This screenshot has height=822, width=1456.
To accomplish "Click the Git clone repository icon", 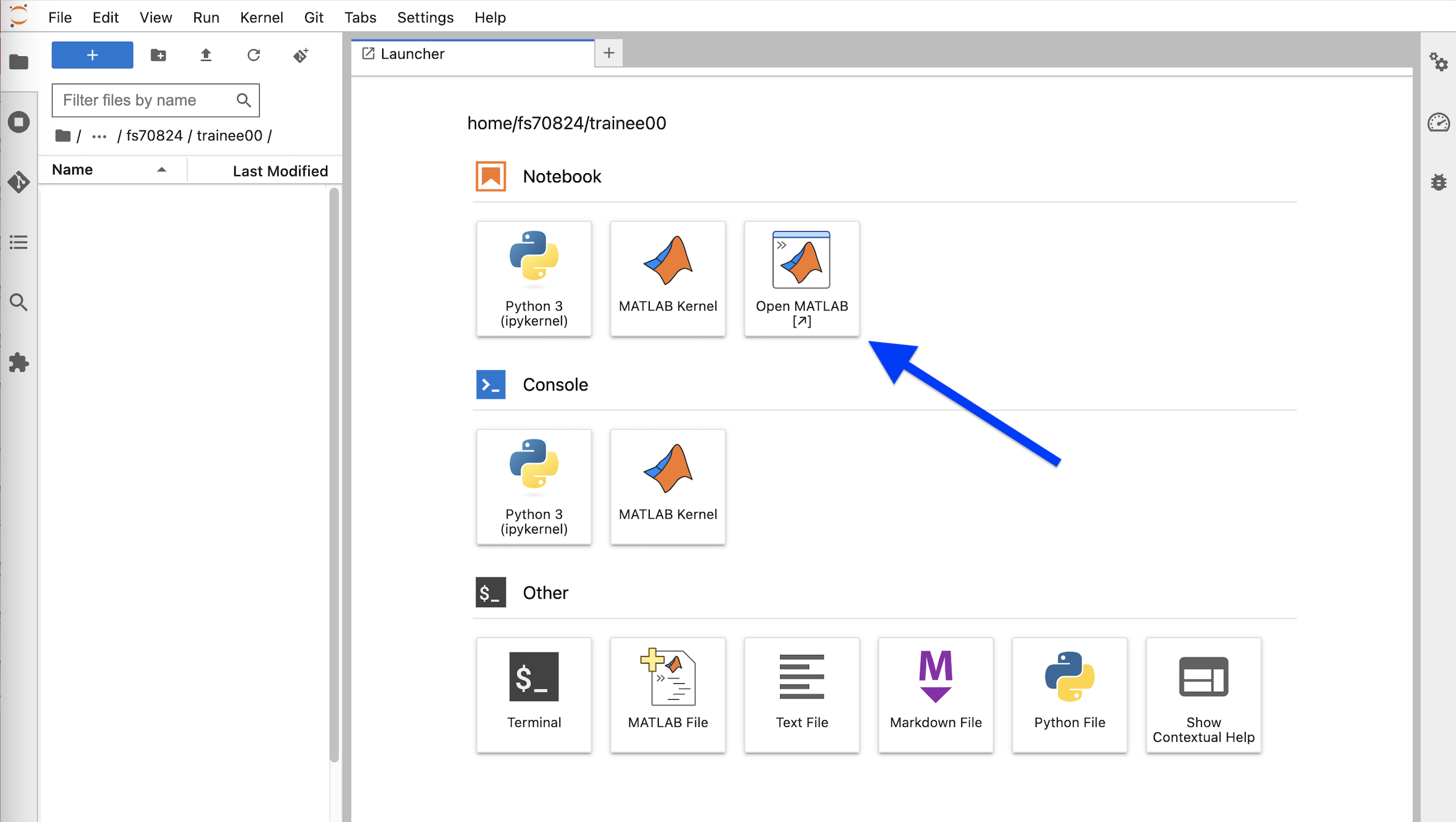I will pos(301,55).
